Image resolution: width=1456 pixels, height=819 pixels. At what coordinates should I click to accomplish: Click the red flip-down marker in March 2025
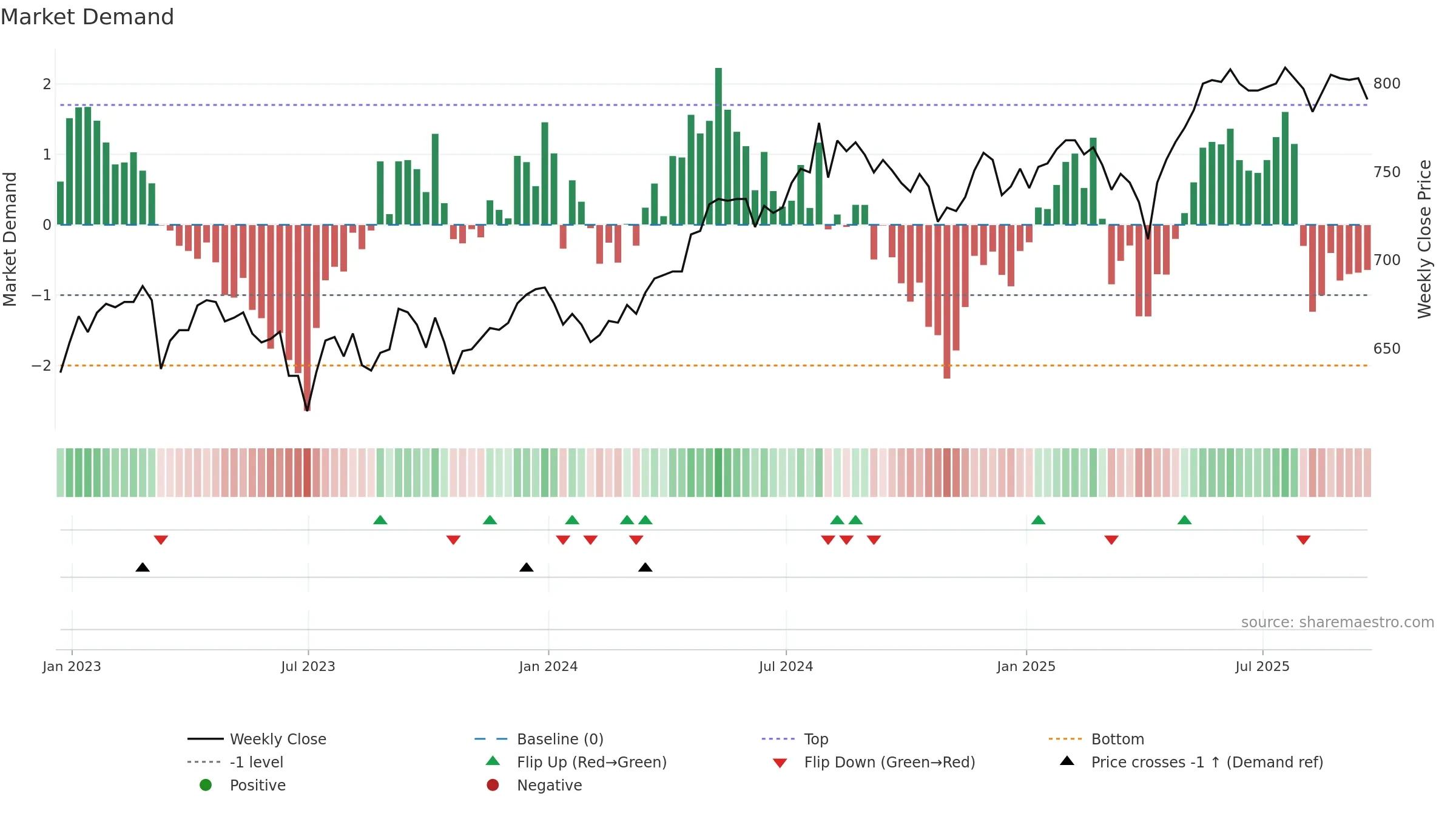click(1111, 540)
